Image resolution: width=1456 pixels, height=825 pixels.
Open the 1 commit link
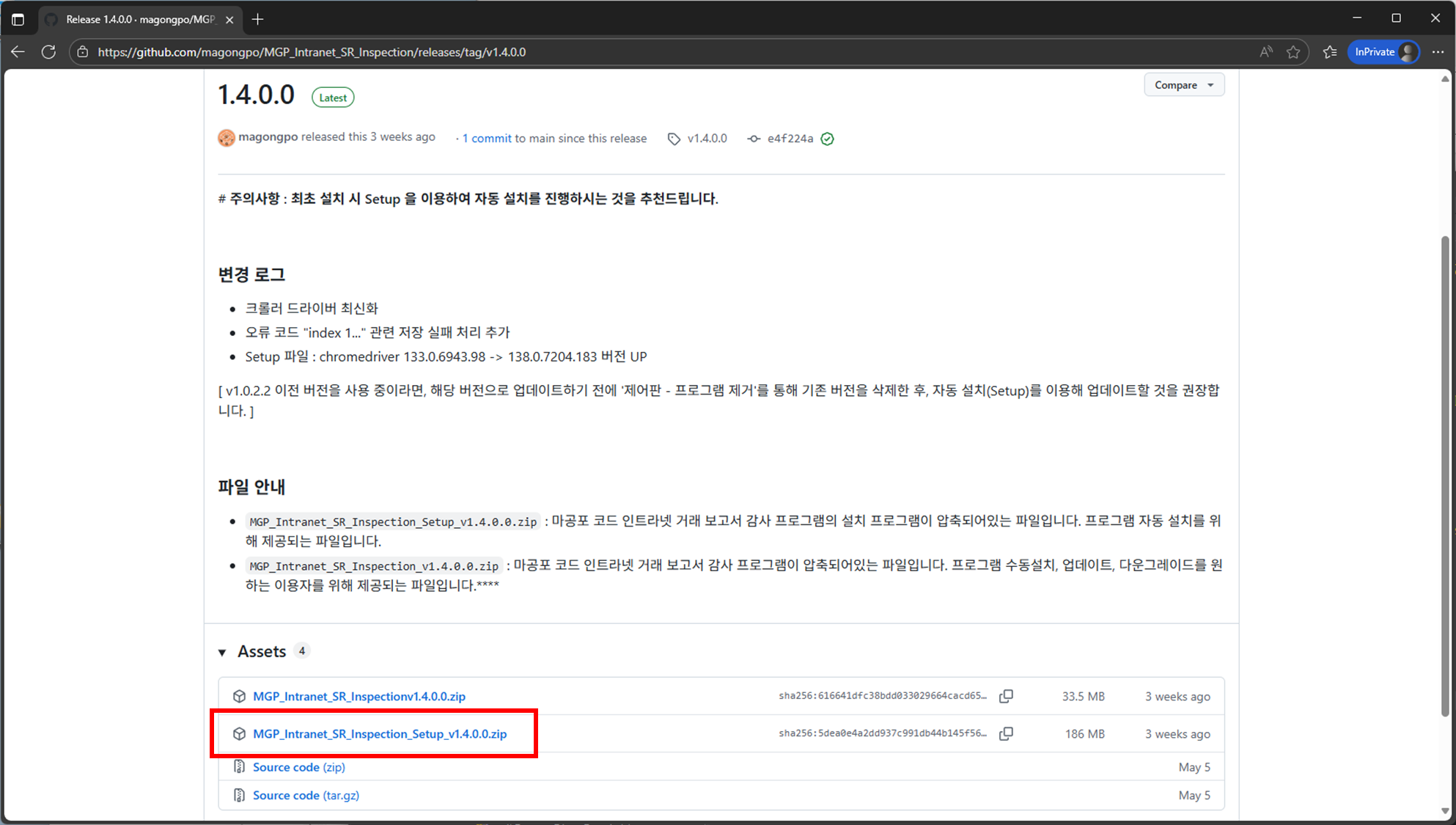tap(487, 138)
